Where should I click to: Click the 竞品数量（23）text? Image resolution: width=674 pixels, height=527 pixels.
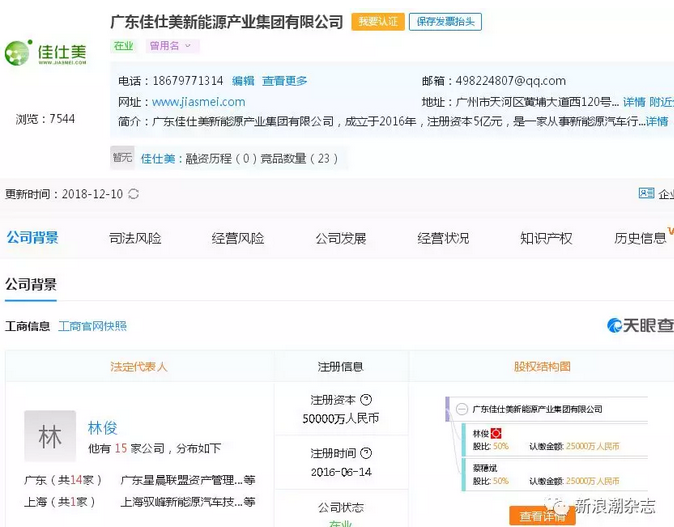[x=299, y=159]
